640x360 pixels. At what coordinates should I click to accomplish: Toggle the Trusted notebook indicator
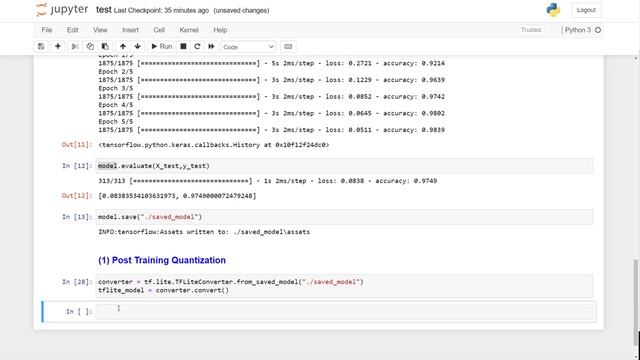click(531, 30)
